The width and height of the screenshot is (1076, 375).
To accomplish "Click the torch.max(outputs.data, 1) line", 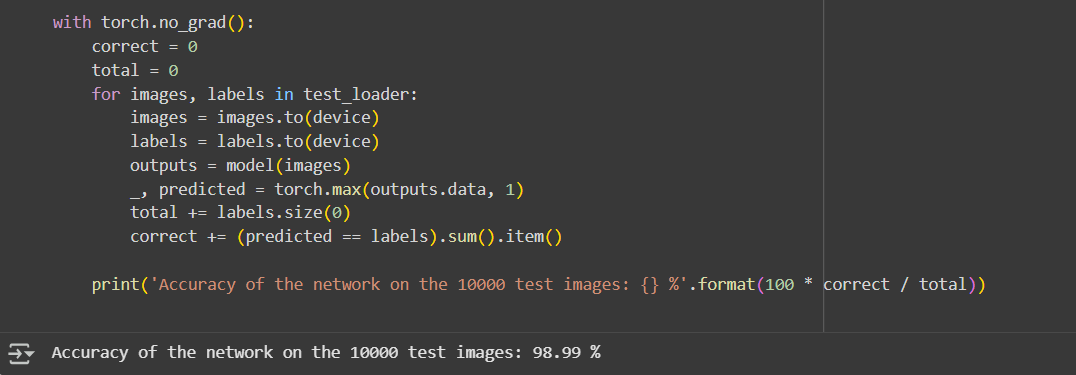I will [327, 189].
